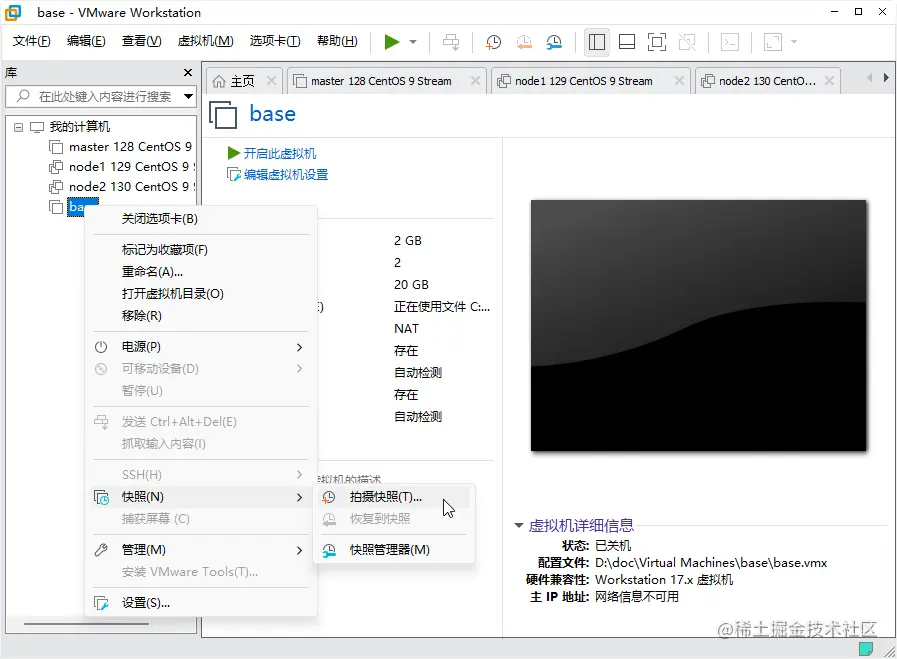897x659 pixels.
Task: Click the green power-on play toolbar button
Action: (x=392, y=42)
